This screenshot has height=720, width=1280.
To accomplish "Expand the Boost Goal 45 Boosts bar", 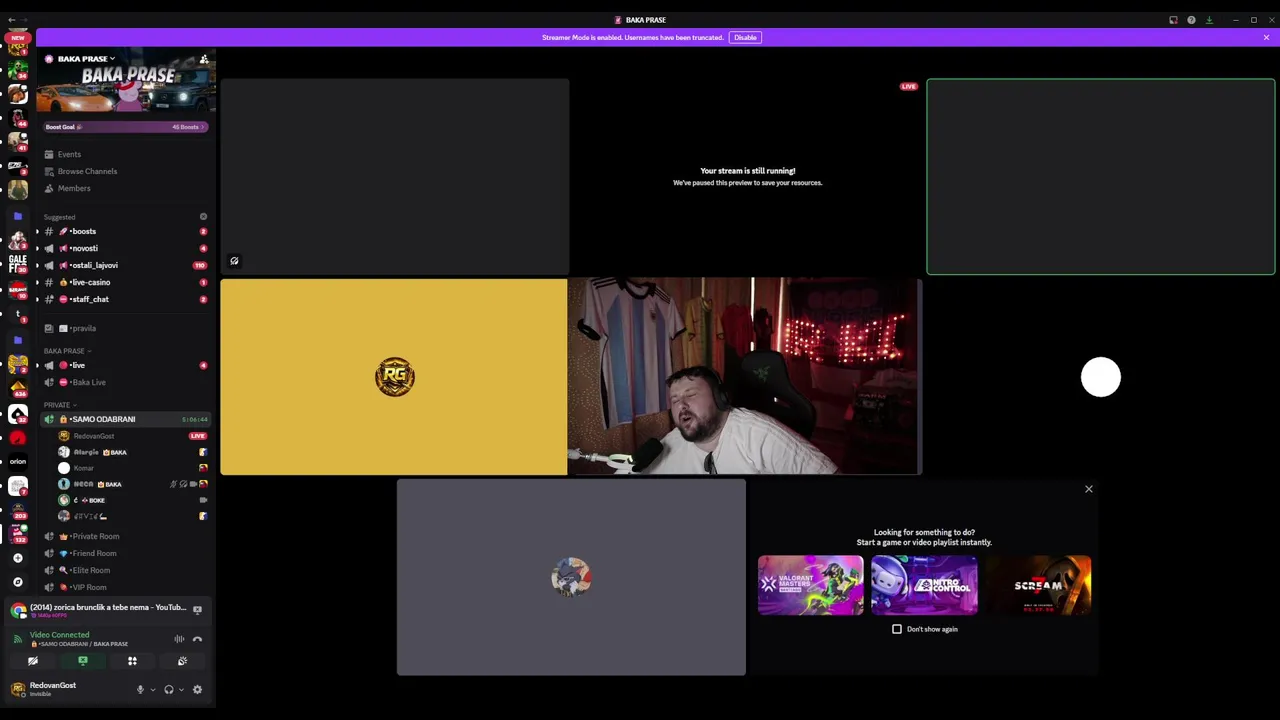I will 125,127.
